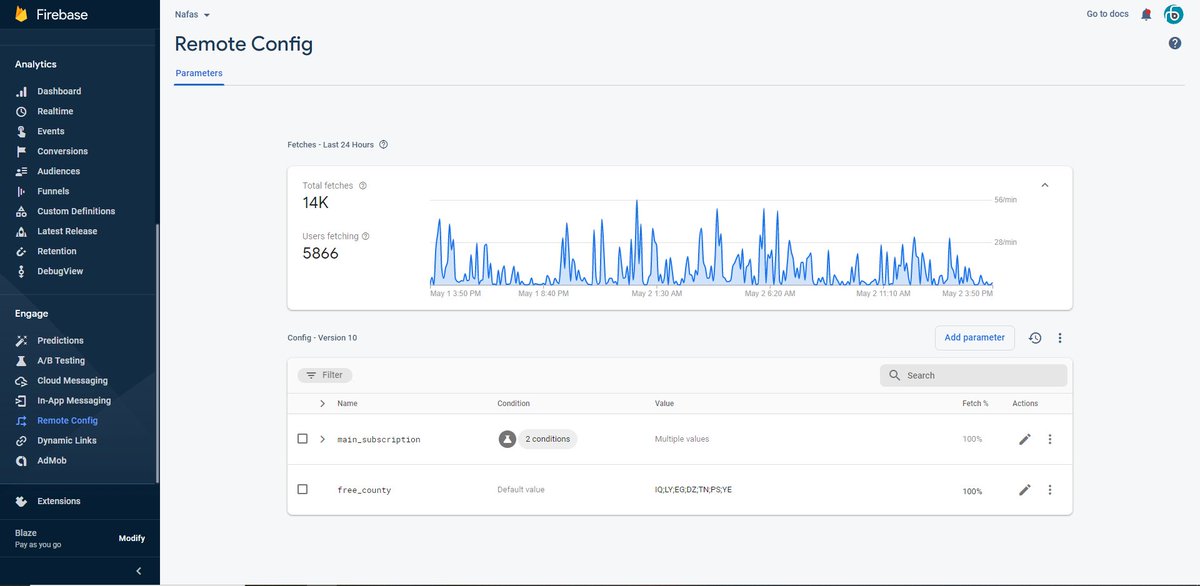Open Custom Definitions
The height and width of the screenshot is (586, 1200).
coord(76,211)
